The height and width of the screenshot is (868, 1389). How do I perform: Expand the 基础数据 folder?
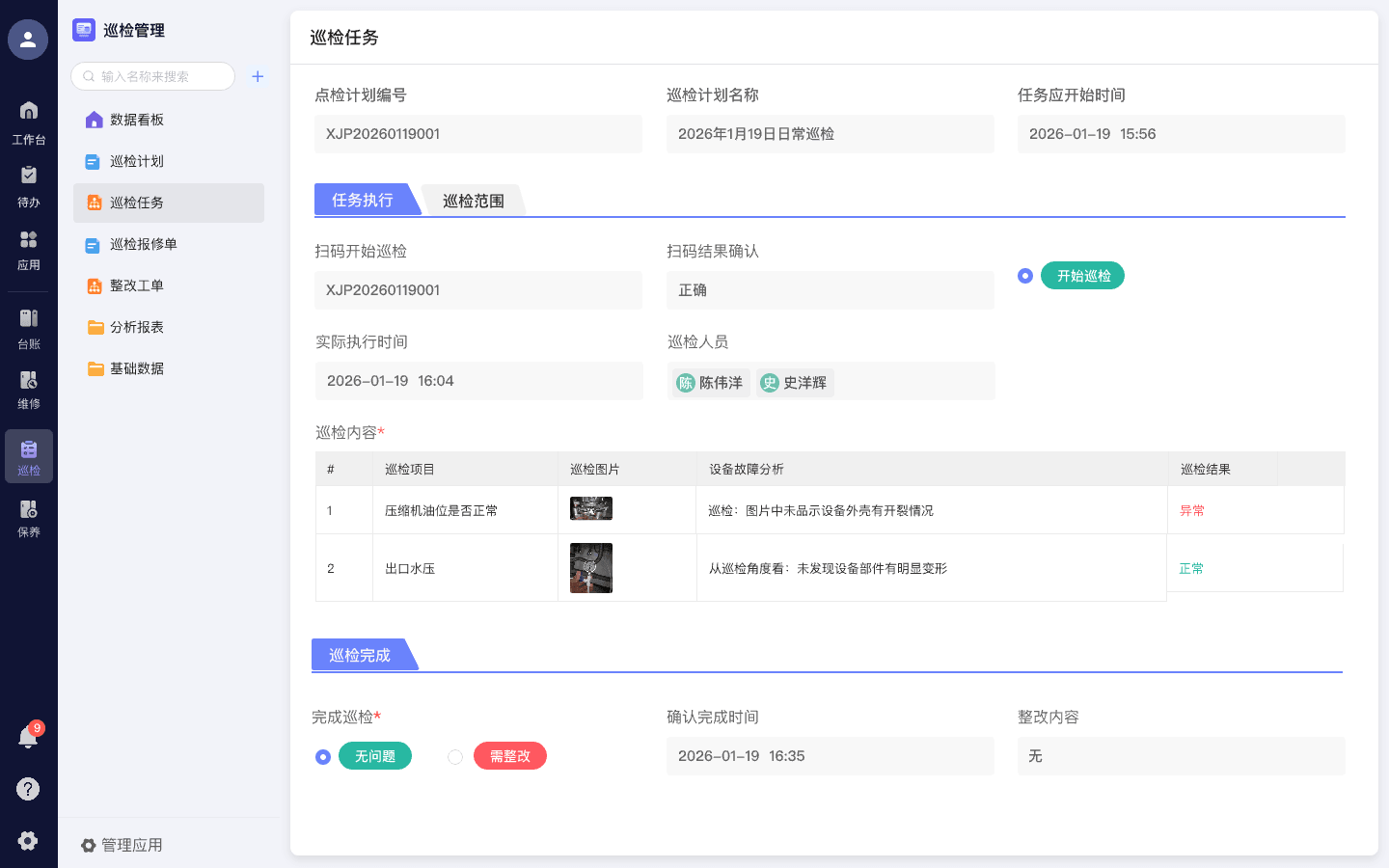(137, 366)
